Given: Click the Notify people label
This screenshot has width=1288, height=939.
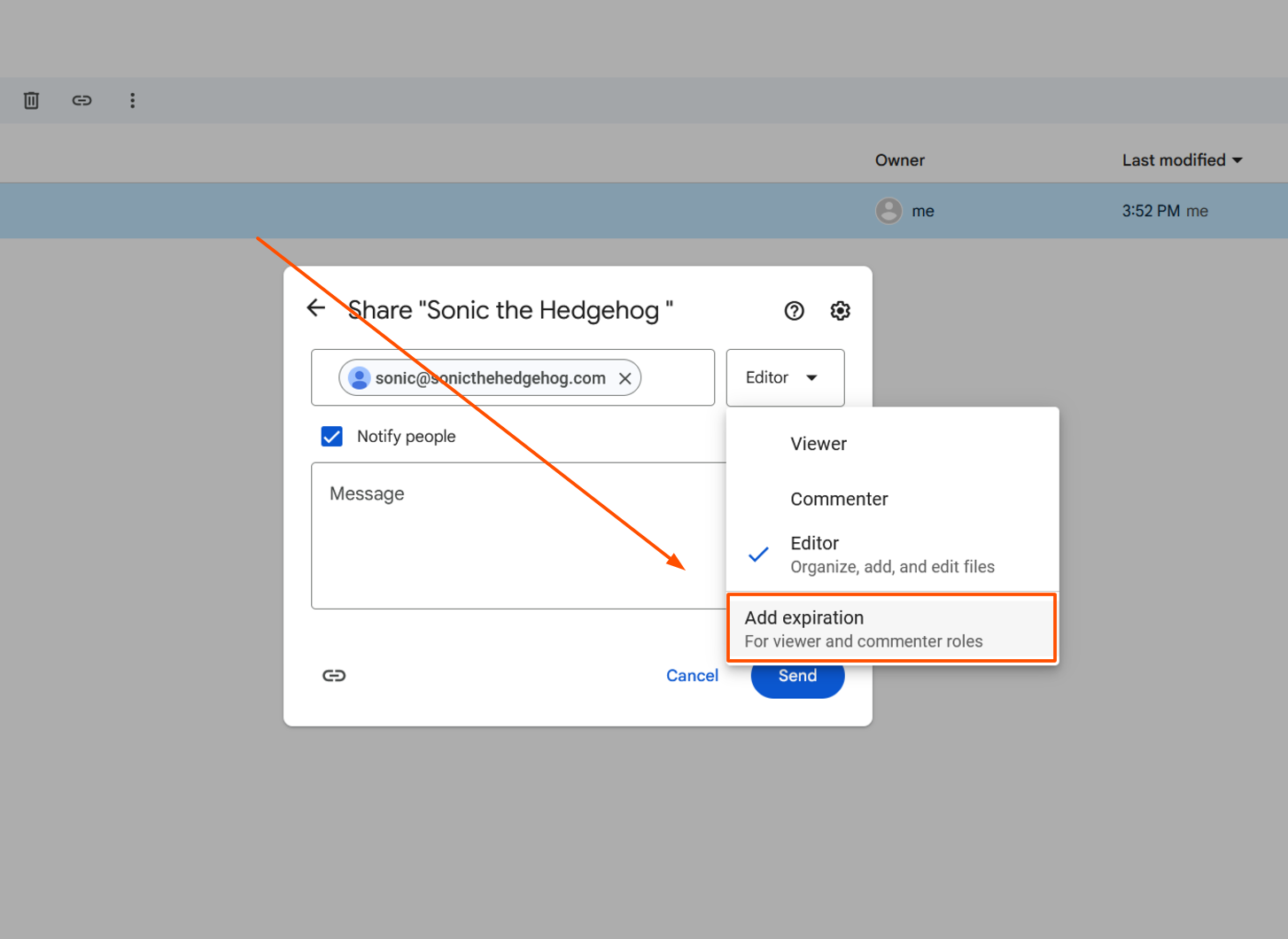Looking at the screenshot, I should coord(406,437).
